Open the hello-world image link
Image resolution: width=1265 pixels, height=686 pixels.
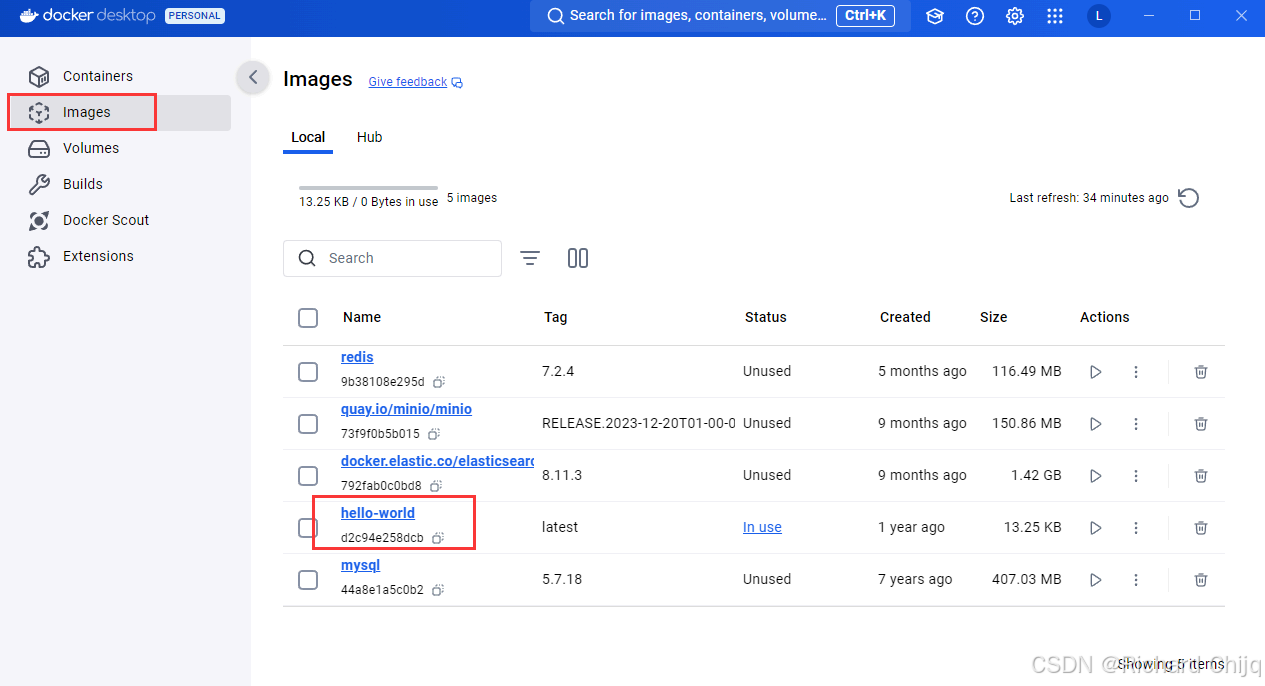378,513
